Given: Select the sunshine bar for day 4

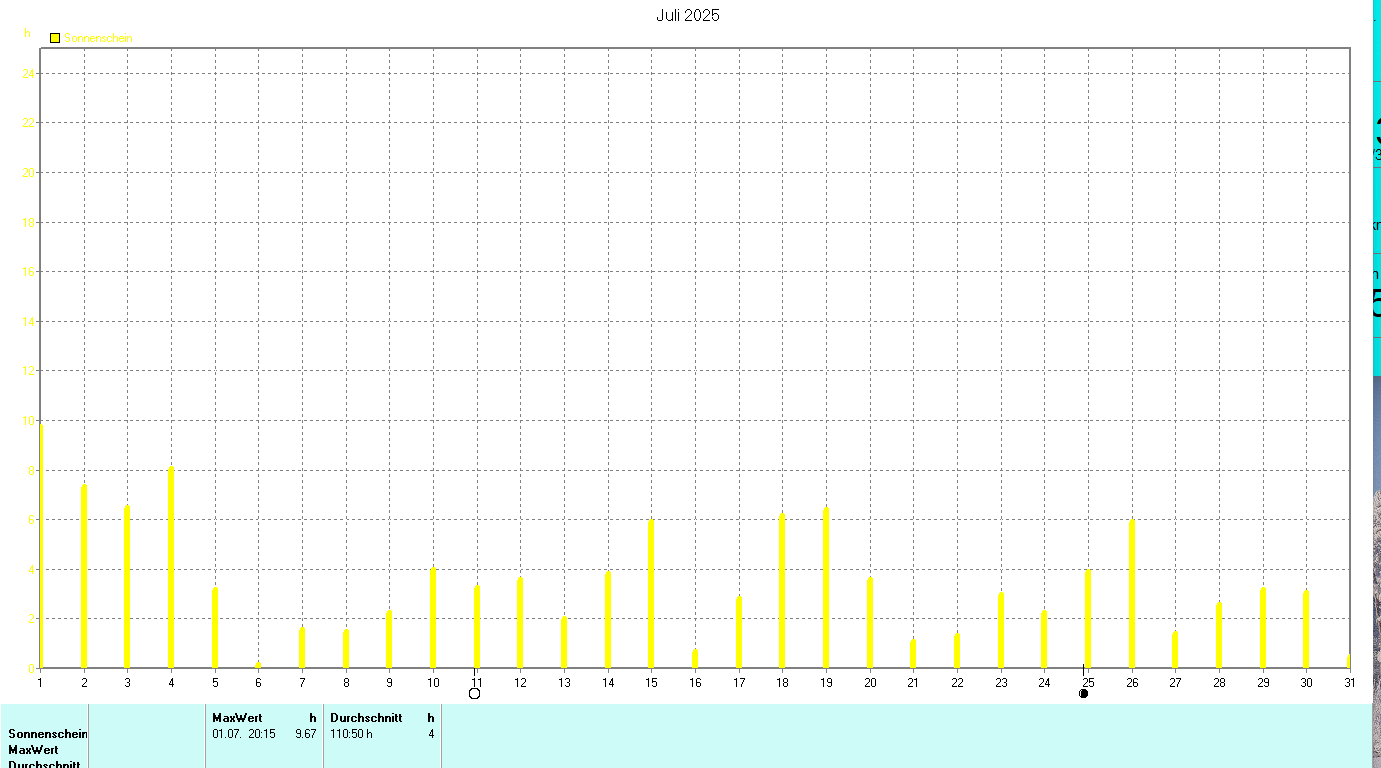Looking at the screenshot, I should click(171, 567).
